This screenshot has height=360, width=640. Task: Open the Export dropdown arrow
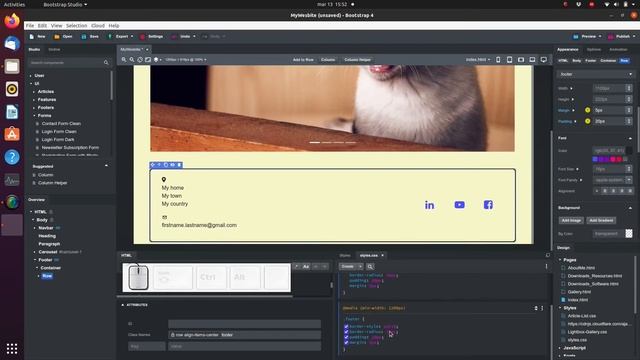click(x=132, y=36)
